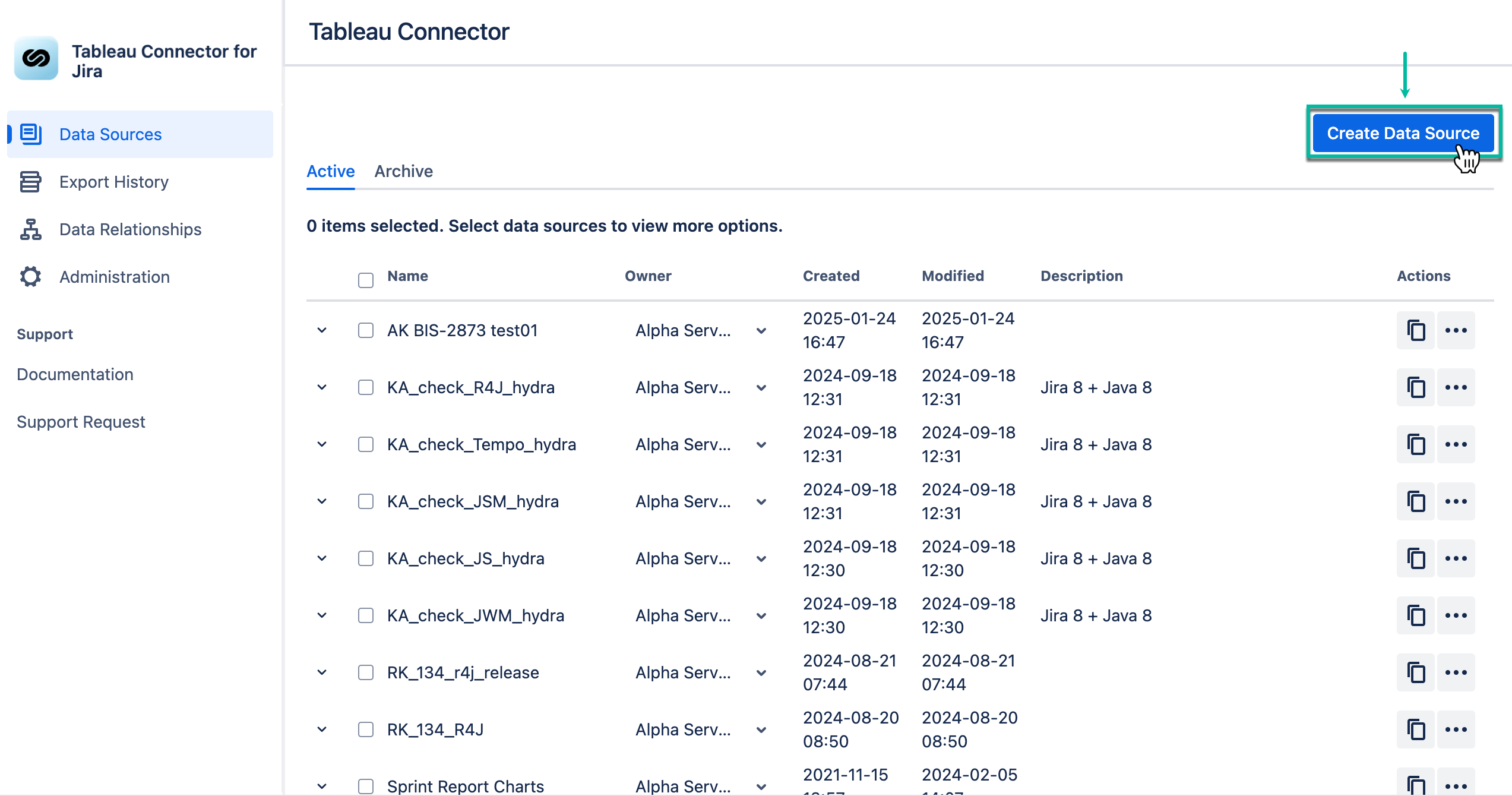Toggle the select-all checkbox in table header

[366, 280]
